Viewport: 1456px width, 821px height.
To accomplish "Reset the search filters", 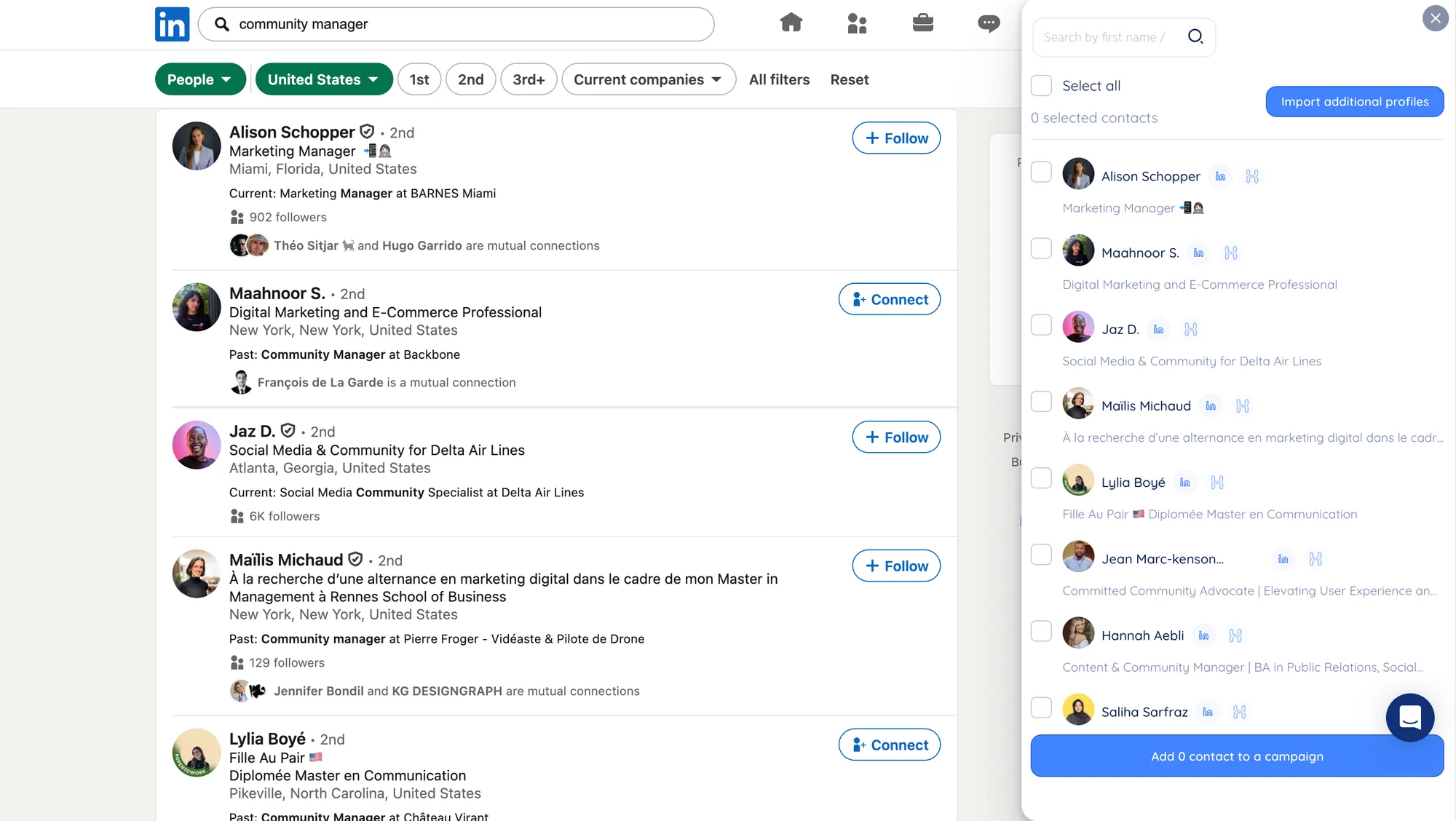I will [x=850, y=79].
